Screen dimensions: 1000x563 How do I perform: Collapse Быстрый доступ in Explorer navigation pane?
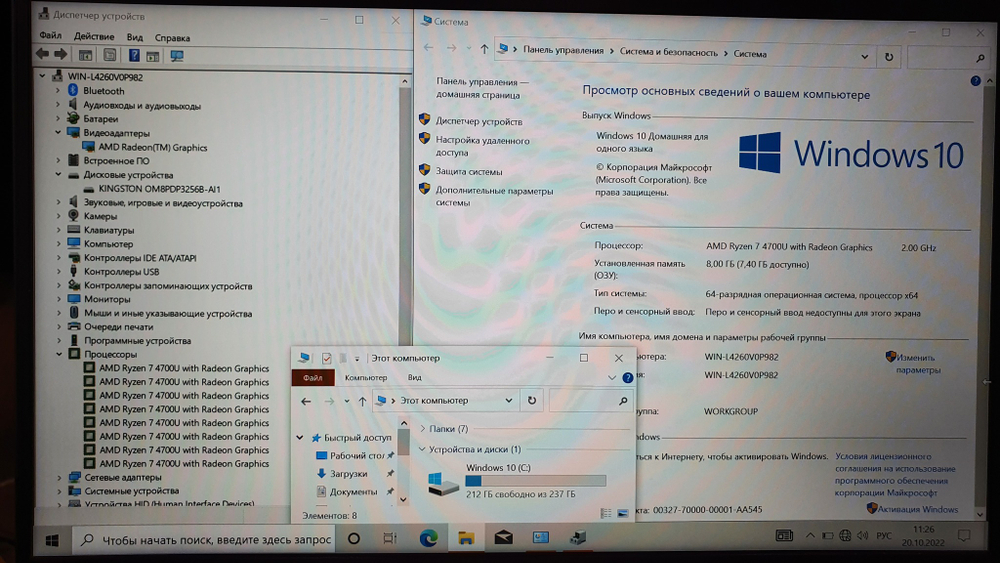click(x=300, y=437)
